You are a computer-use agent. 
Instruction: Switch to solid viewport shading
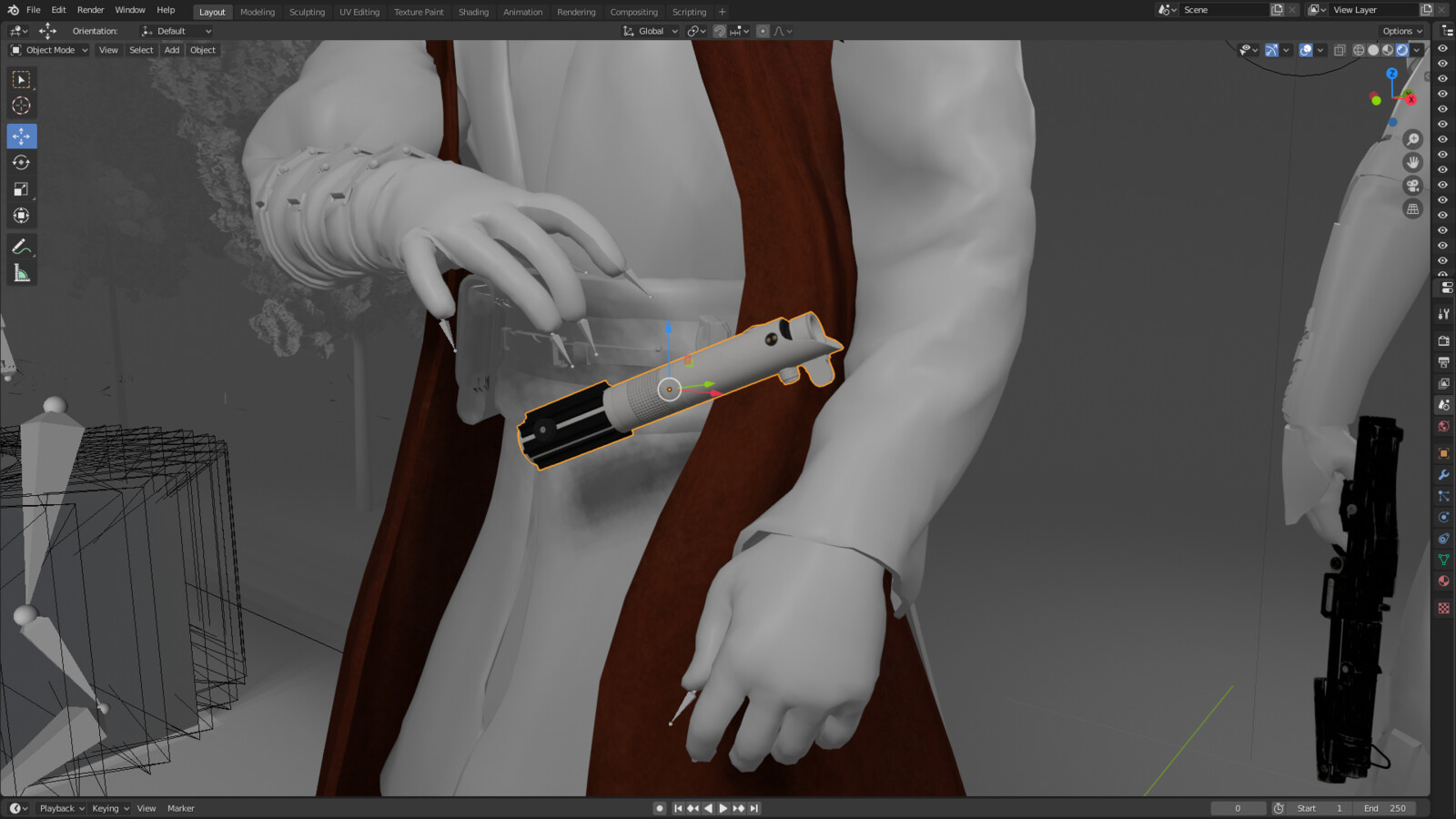pos(1373,50)
